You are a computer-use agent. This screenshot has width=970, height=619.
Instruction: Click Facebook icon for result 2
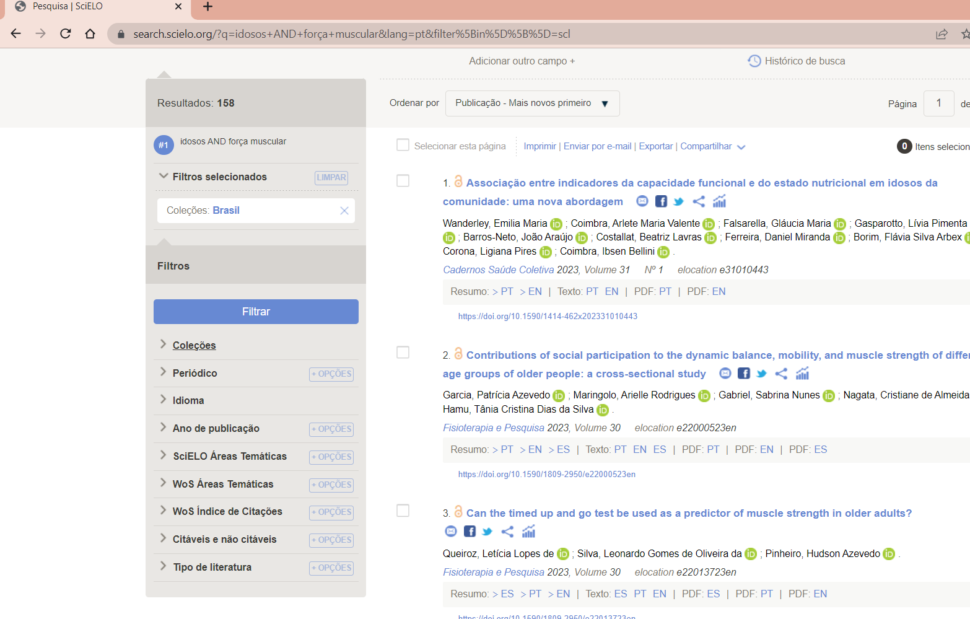(x=744, y=374)
